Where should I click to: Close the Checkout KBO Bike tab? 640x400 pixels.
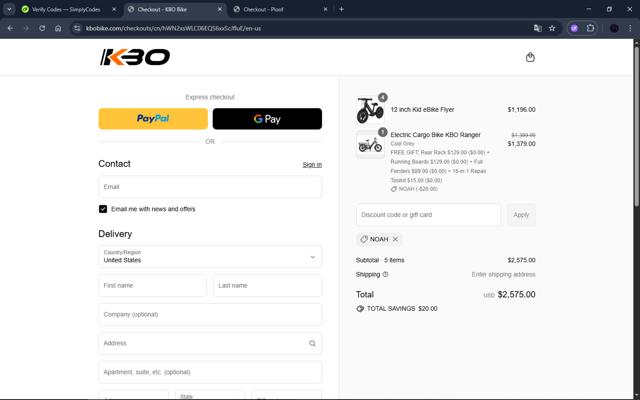[x=220, y=9]
